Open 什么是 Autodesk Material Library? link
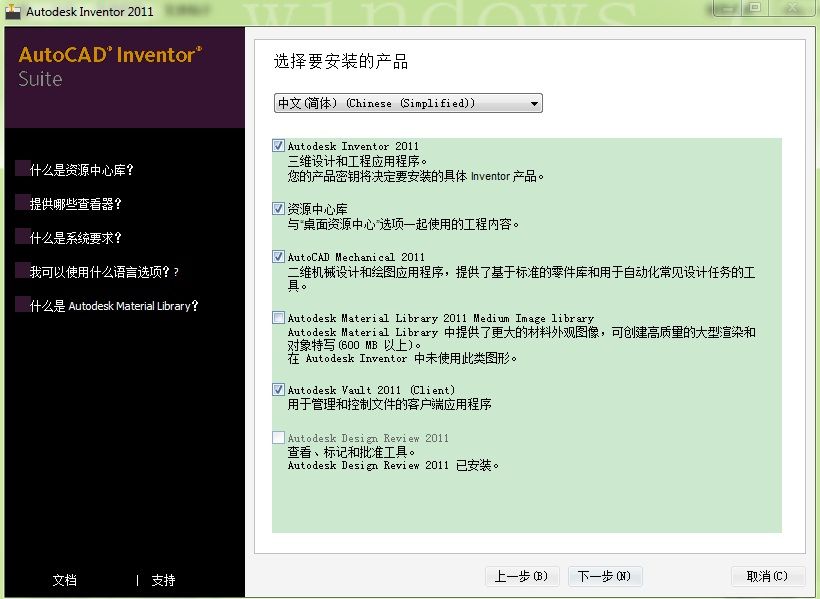This screenshot has width=820, height=599. coord(114,306)
